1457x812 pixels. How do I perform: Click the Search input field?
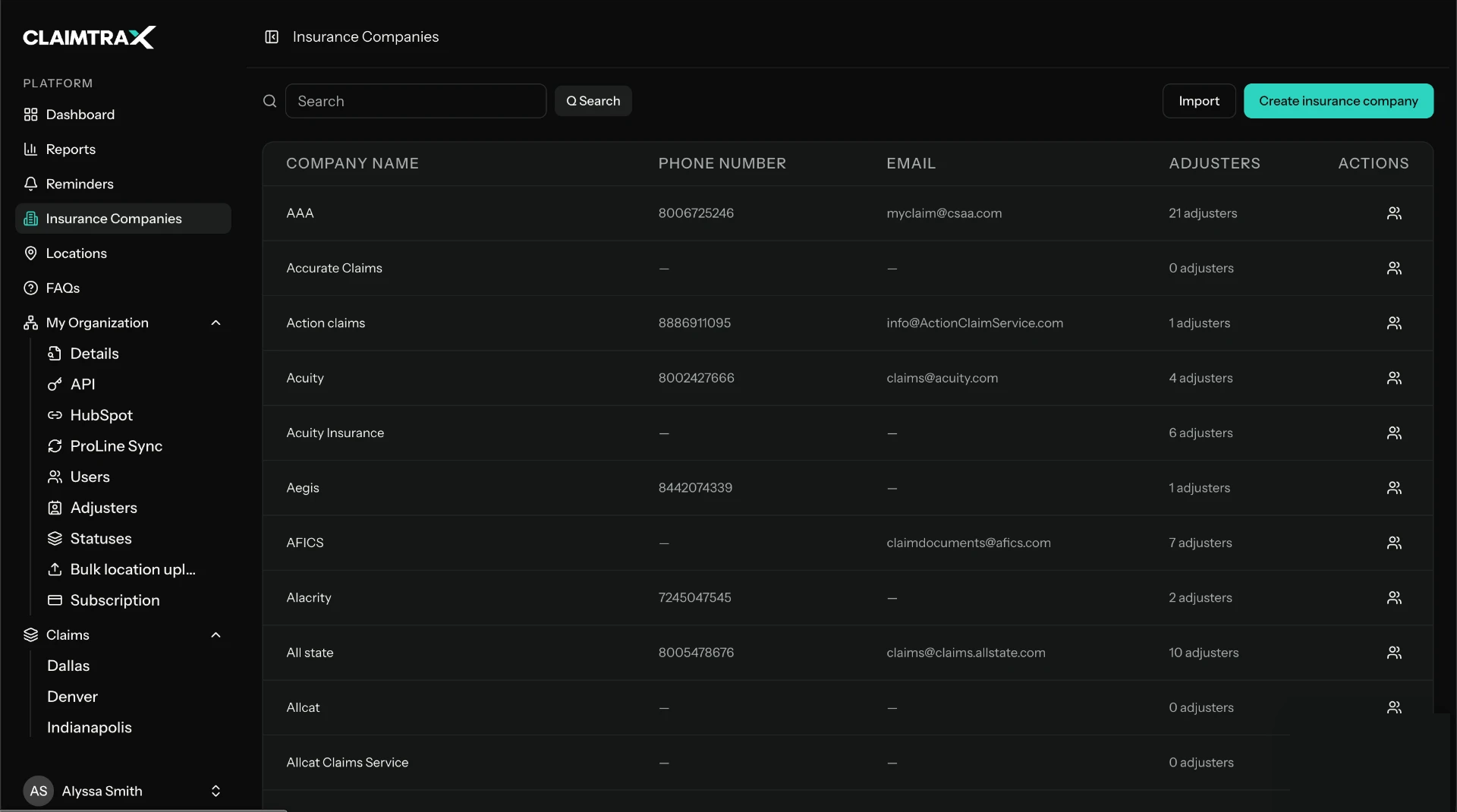pyautogui.click(x=416, y=101)
